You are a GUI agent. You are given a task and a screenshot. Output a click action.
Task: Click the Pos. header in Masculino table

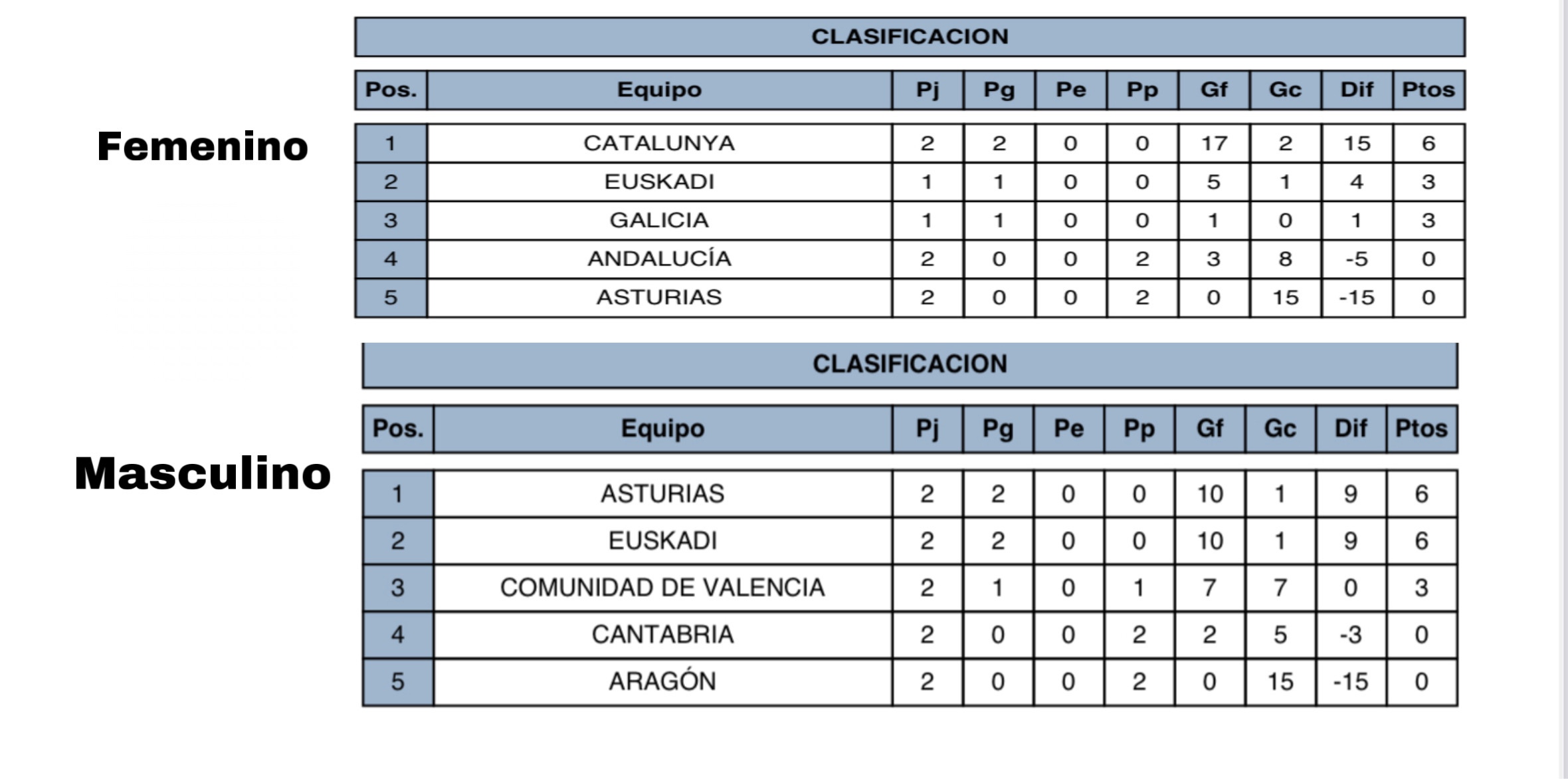(397, 429)
